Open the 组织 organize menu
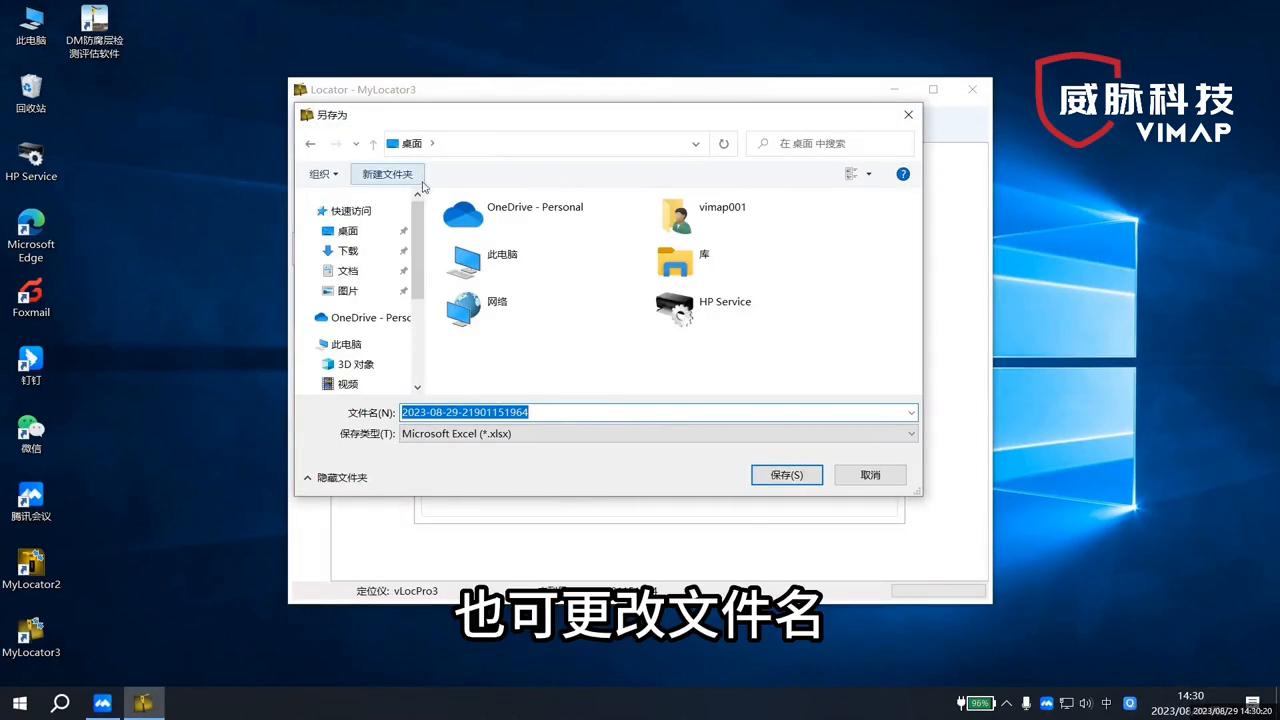The height and width of the screenshot is (720, 1280). [x=323, y=174]
